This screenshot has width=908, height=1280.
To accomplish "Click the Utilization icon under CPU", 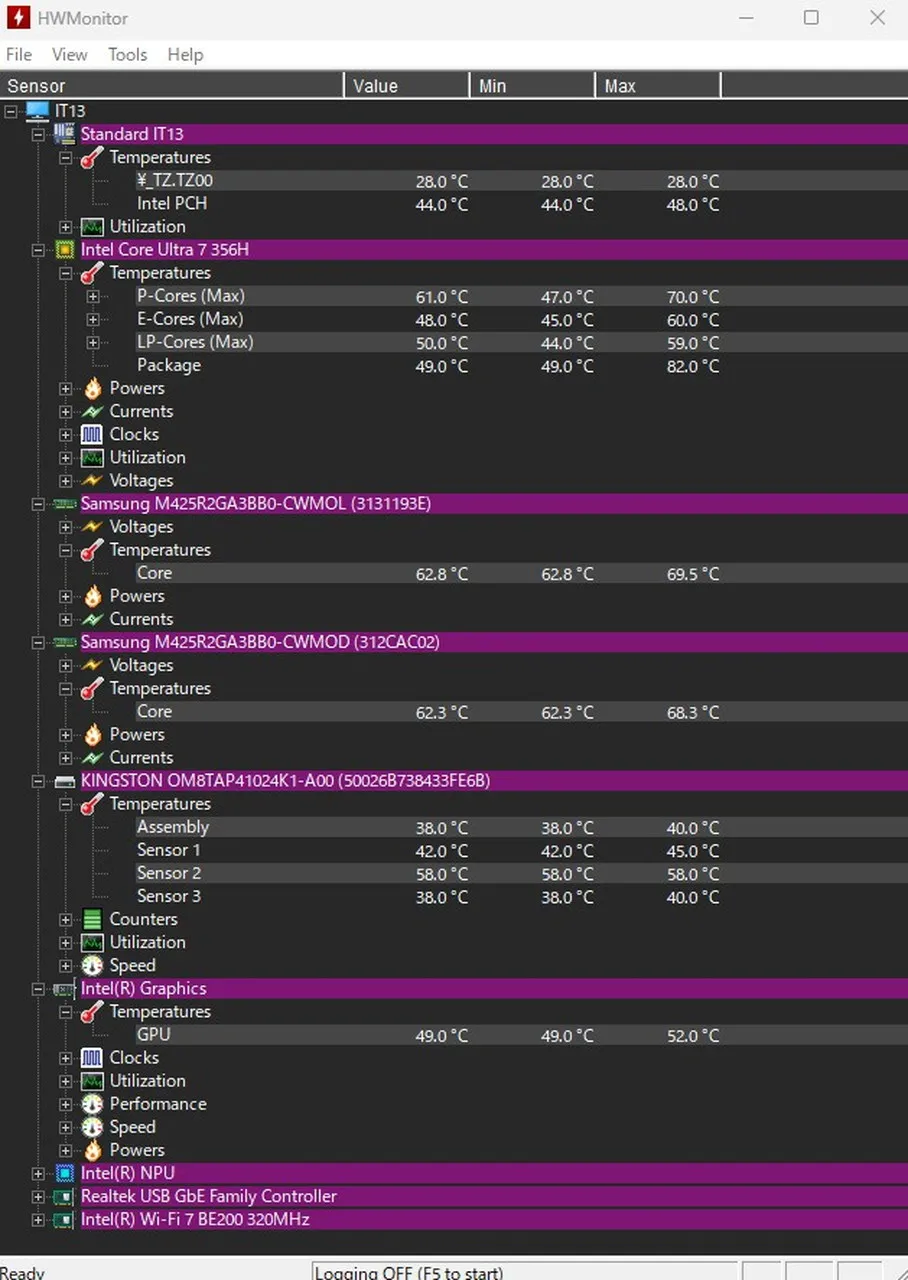I will click(x=92, y=458).
